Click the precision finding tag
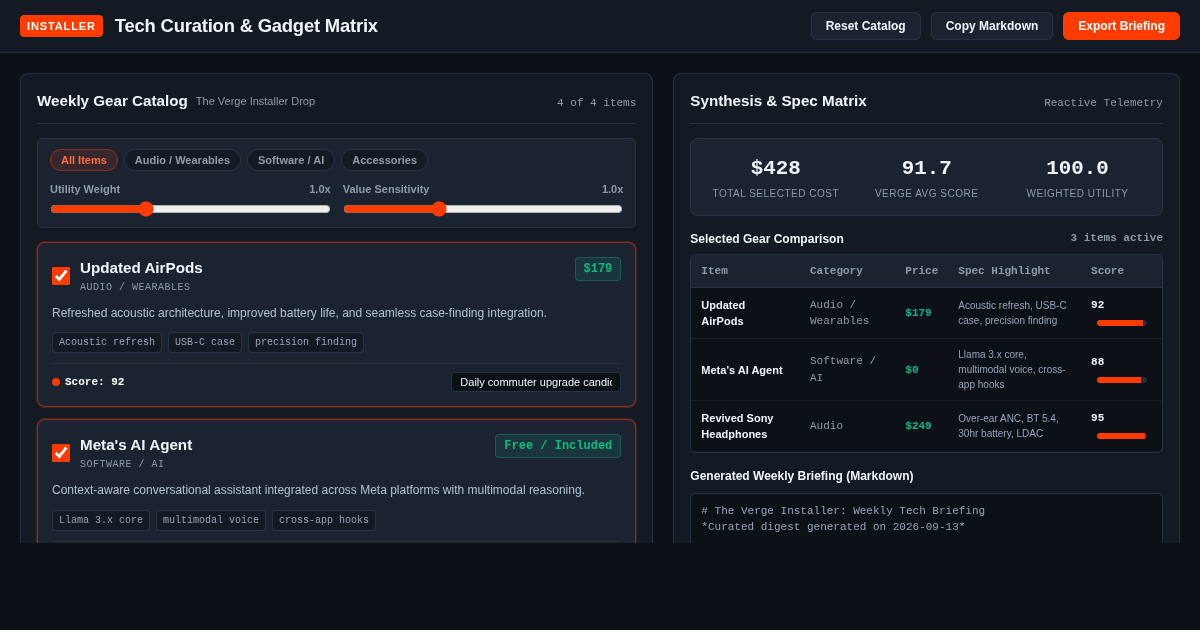The width and height of the screenshot is (1200, 630). (306, 343)
